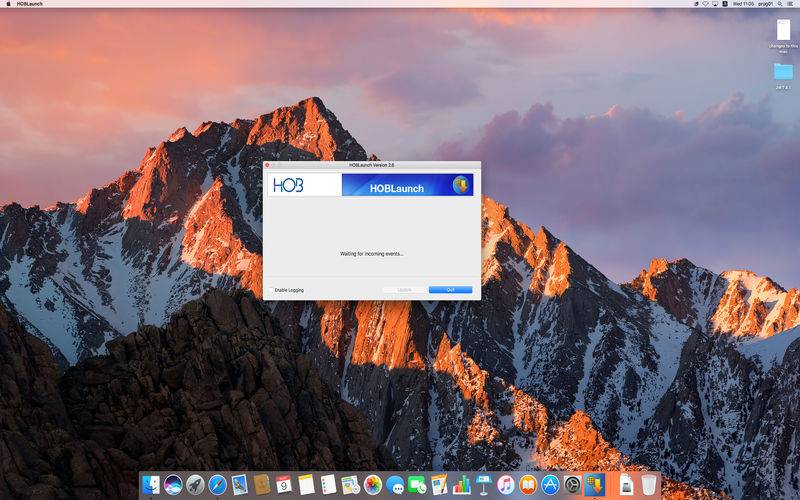Viewport: 800px width, 500px height.
Task: Open Finder from the Dock
Action: coord(151,485)
